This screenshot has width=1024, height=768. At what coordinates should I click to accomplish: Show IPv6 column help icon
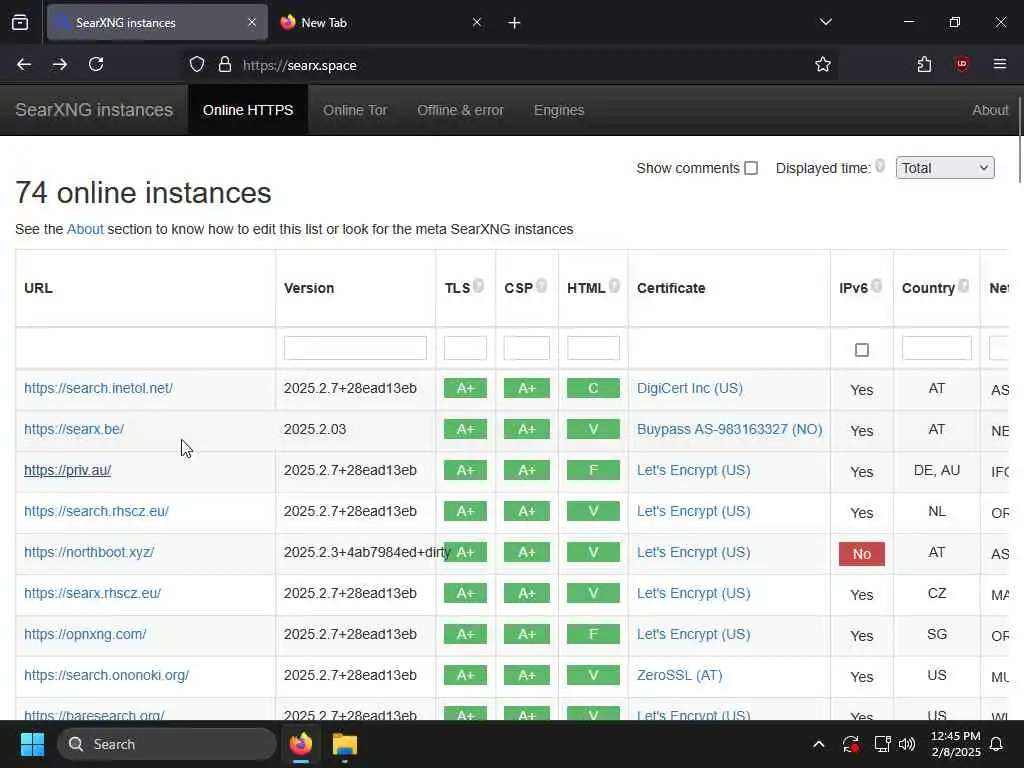click(x=876, y=285)
